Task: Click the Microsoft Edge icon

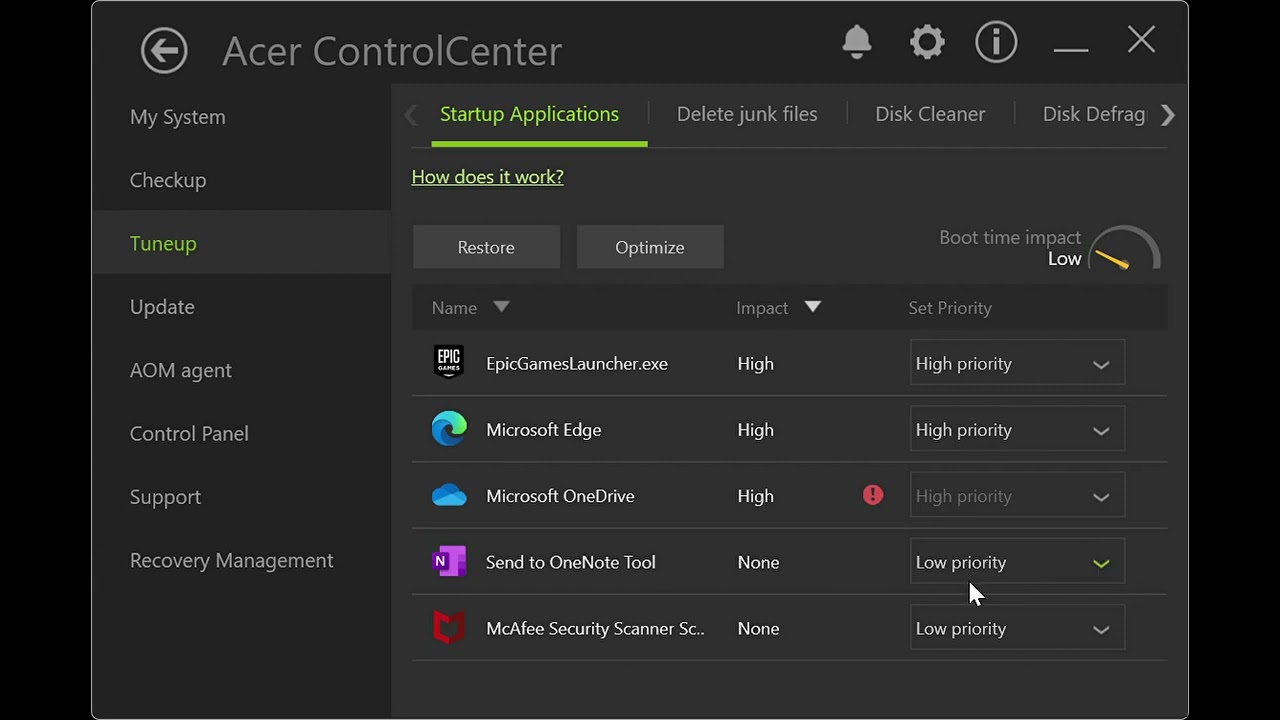Action: pyautogui.click(x=449, y=429)
